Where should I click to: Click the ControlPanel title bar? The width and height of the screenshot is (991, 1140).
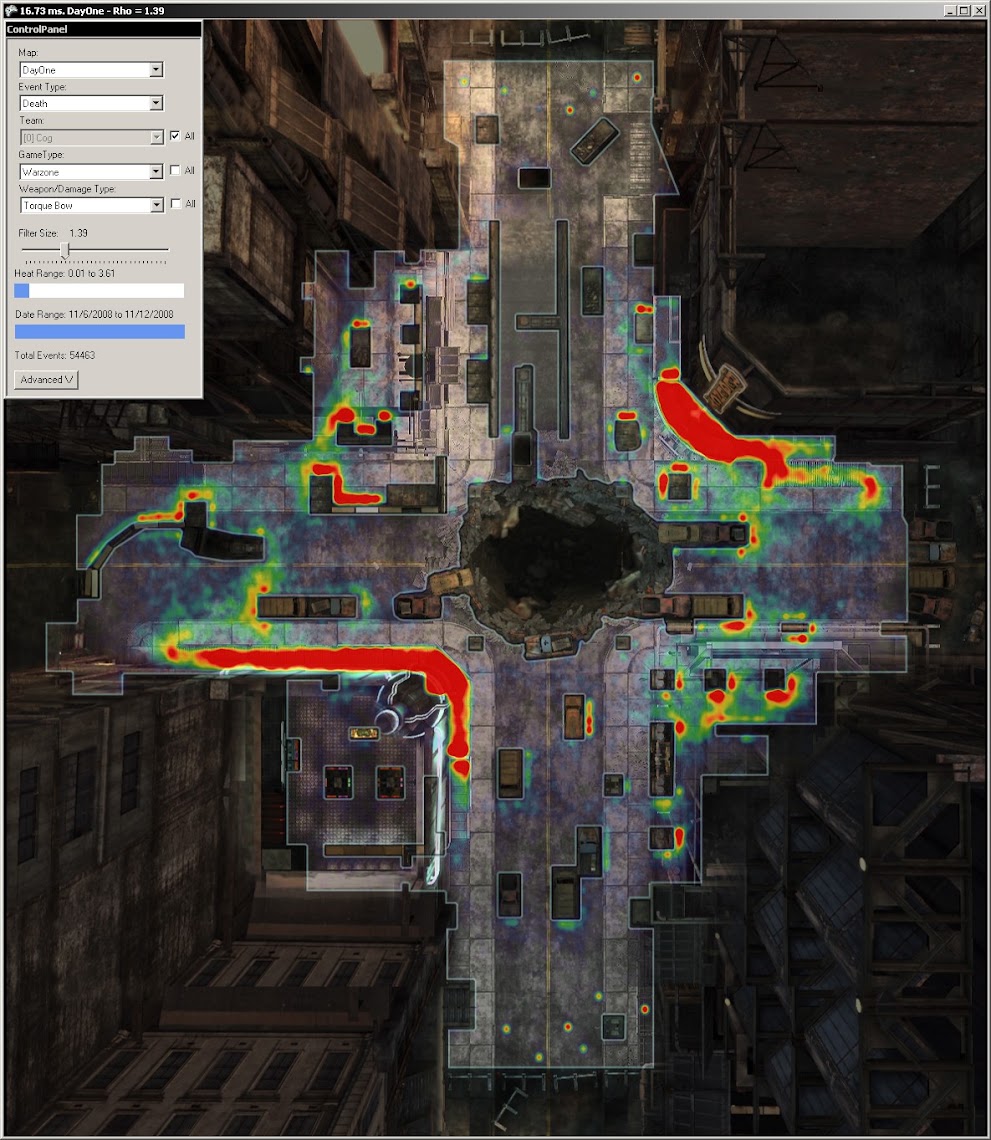[103, 29]
